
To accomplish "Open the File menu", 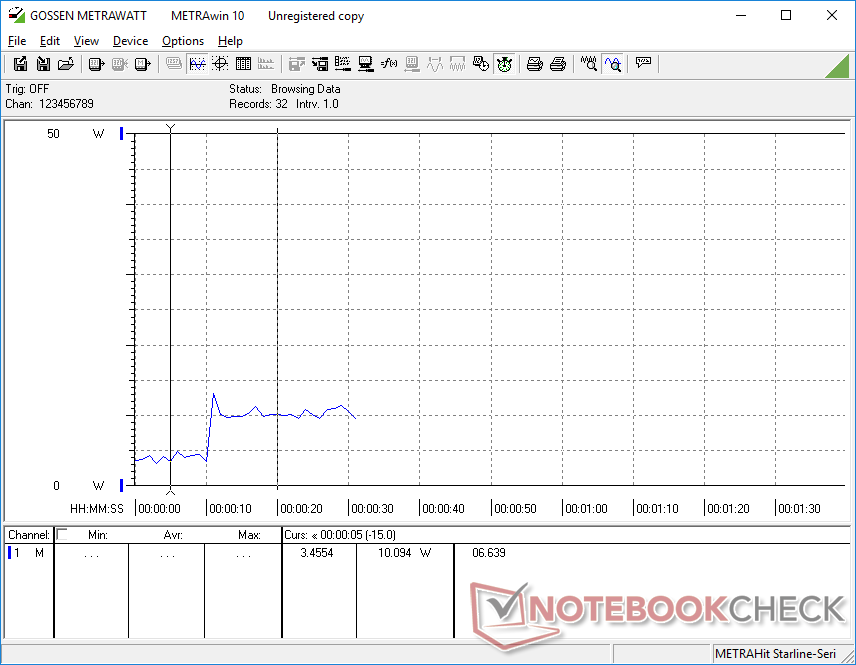I will pos(17,41).
